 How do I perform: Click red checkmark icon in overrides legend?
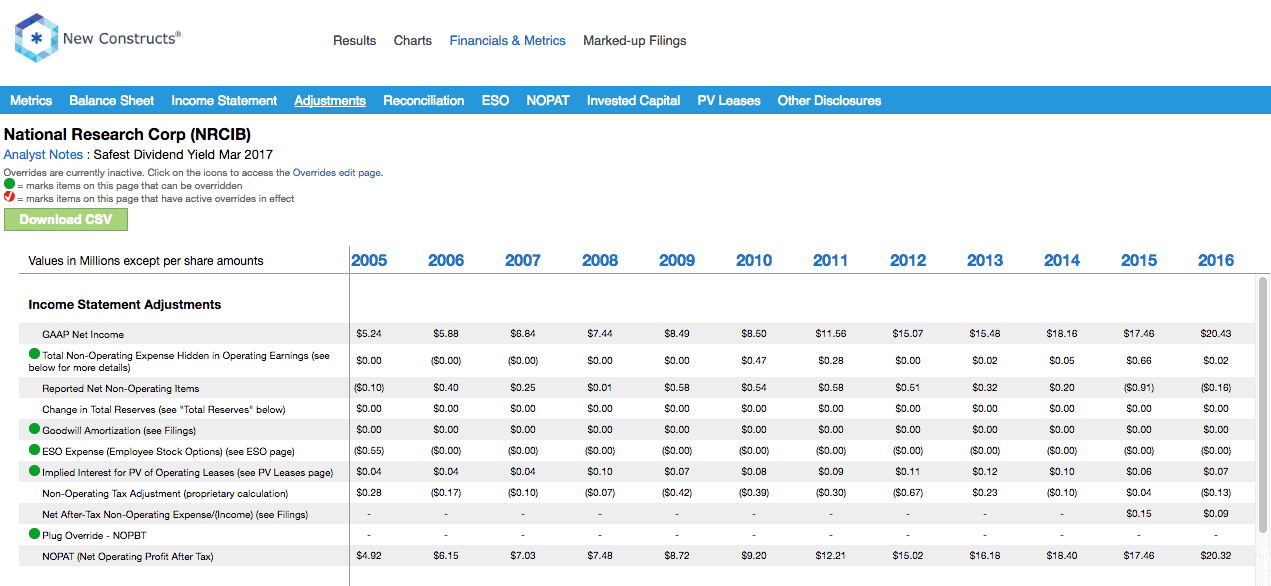(x=10, y=197)
